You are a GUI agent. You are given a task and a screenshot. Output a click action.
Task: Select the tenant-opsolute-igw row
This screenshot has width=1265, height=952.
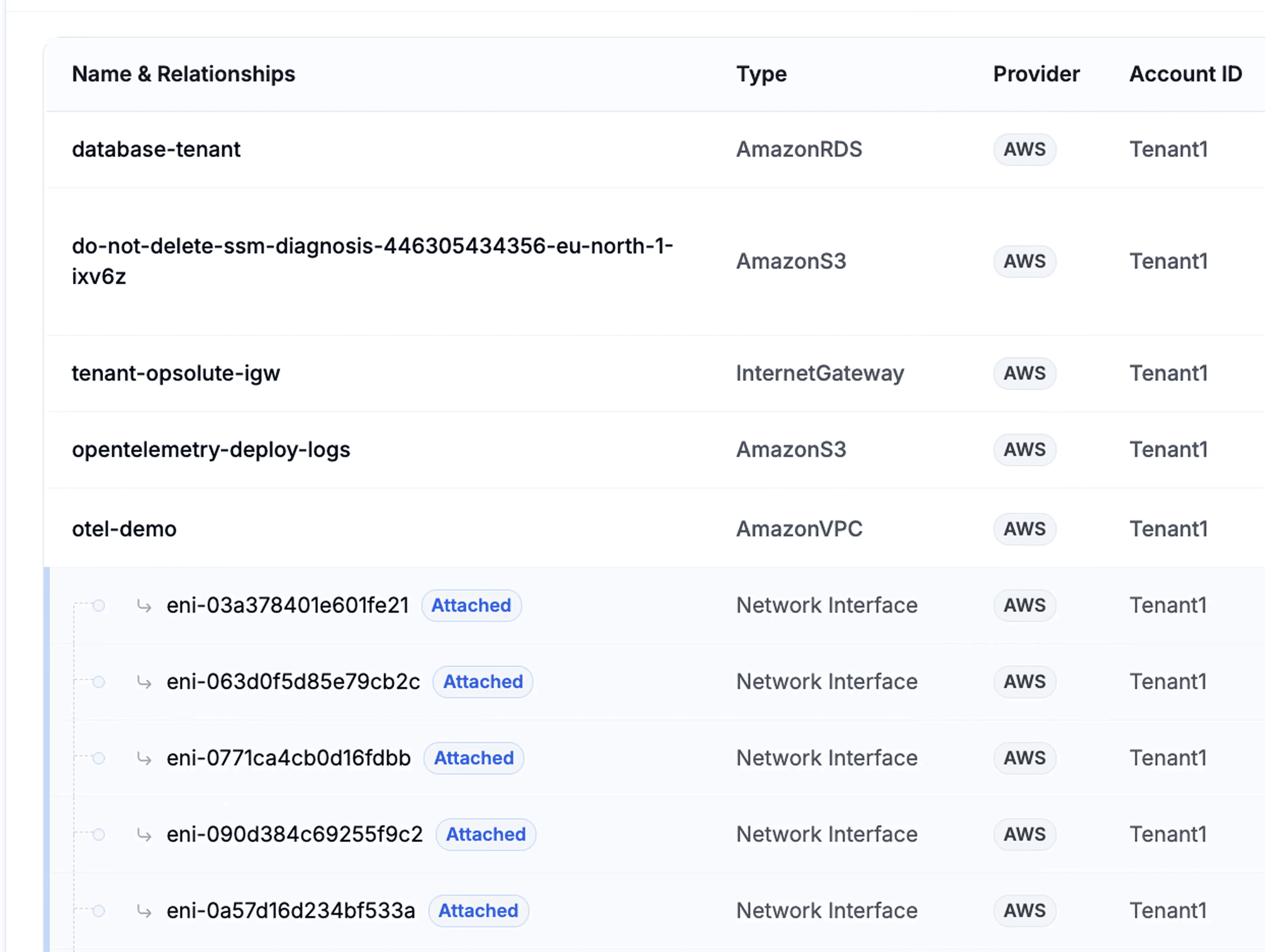point(175,373)
